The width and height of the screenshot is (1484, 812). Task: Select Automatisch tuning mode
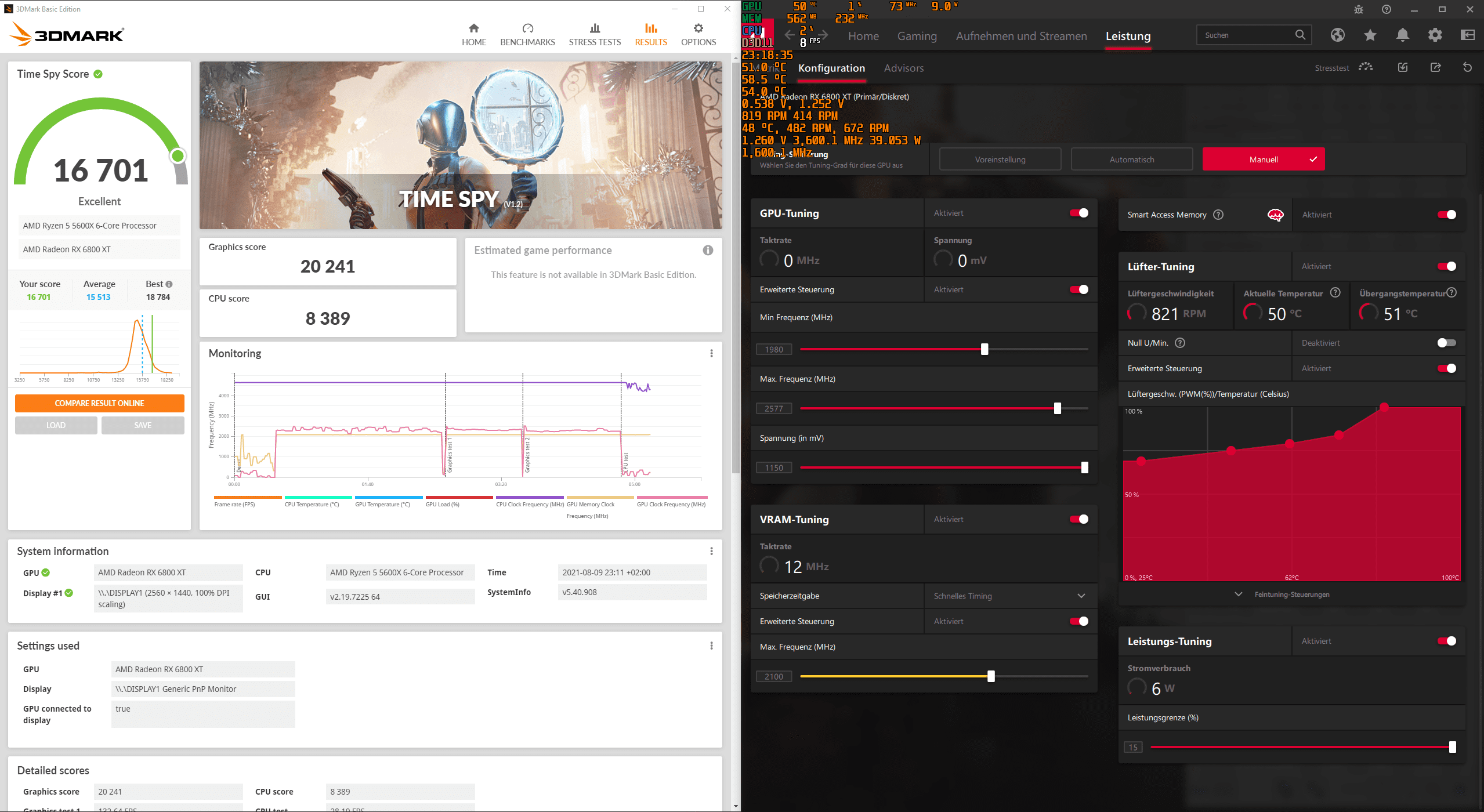pos(1132,159)
